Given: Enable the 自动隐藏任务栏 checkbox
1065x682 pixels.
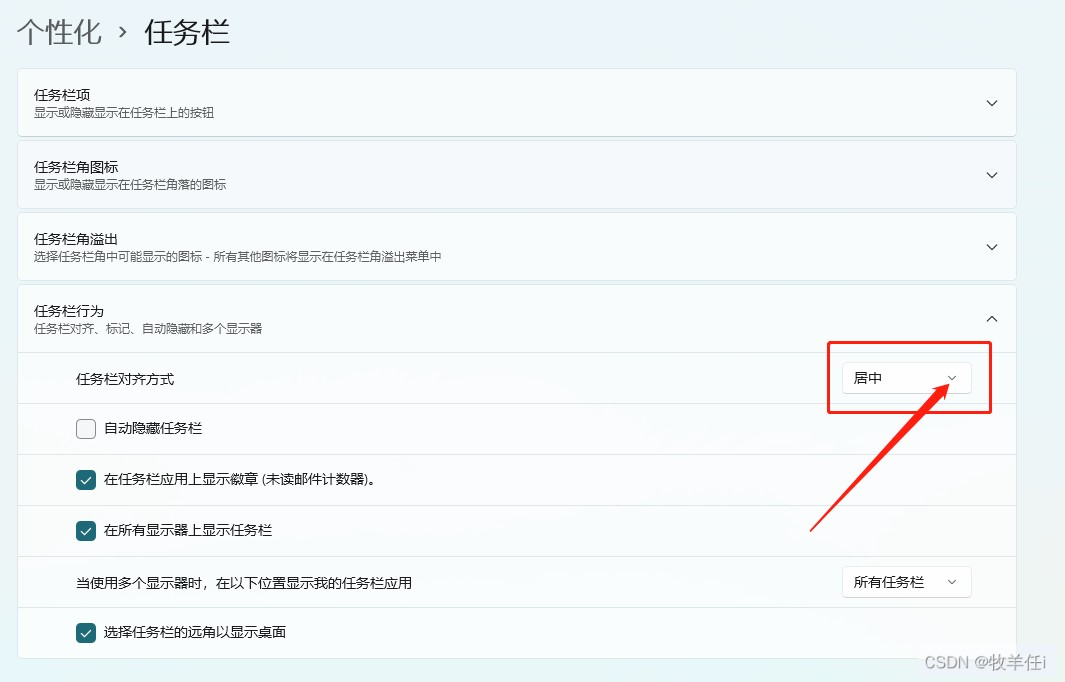Looking at the screenshot, I should click(x=86, y=429).
